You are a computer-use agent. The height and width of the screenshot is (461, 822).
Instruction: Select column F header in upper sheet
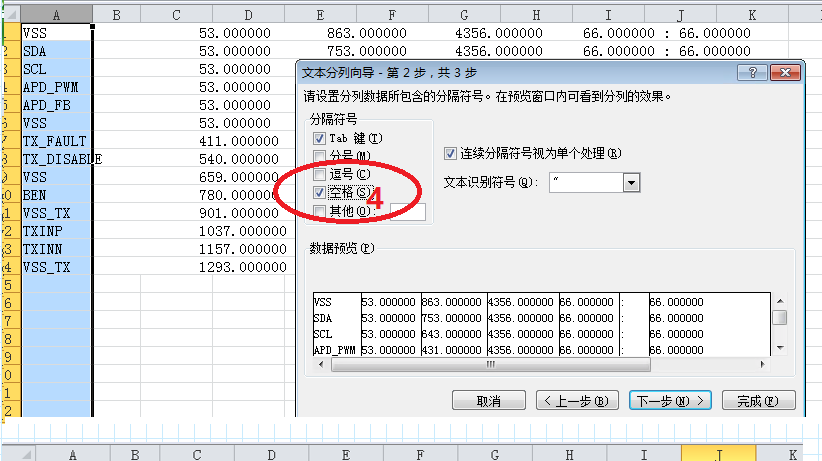pyautogui.click(x=392, y=15)
